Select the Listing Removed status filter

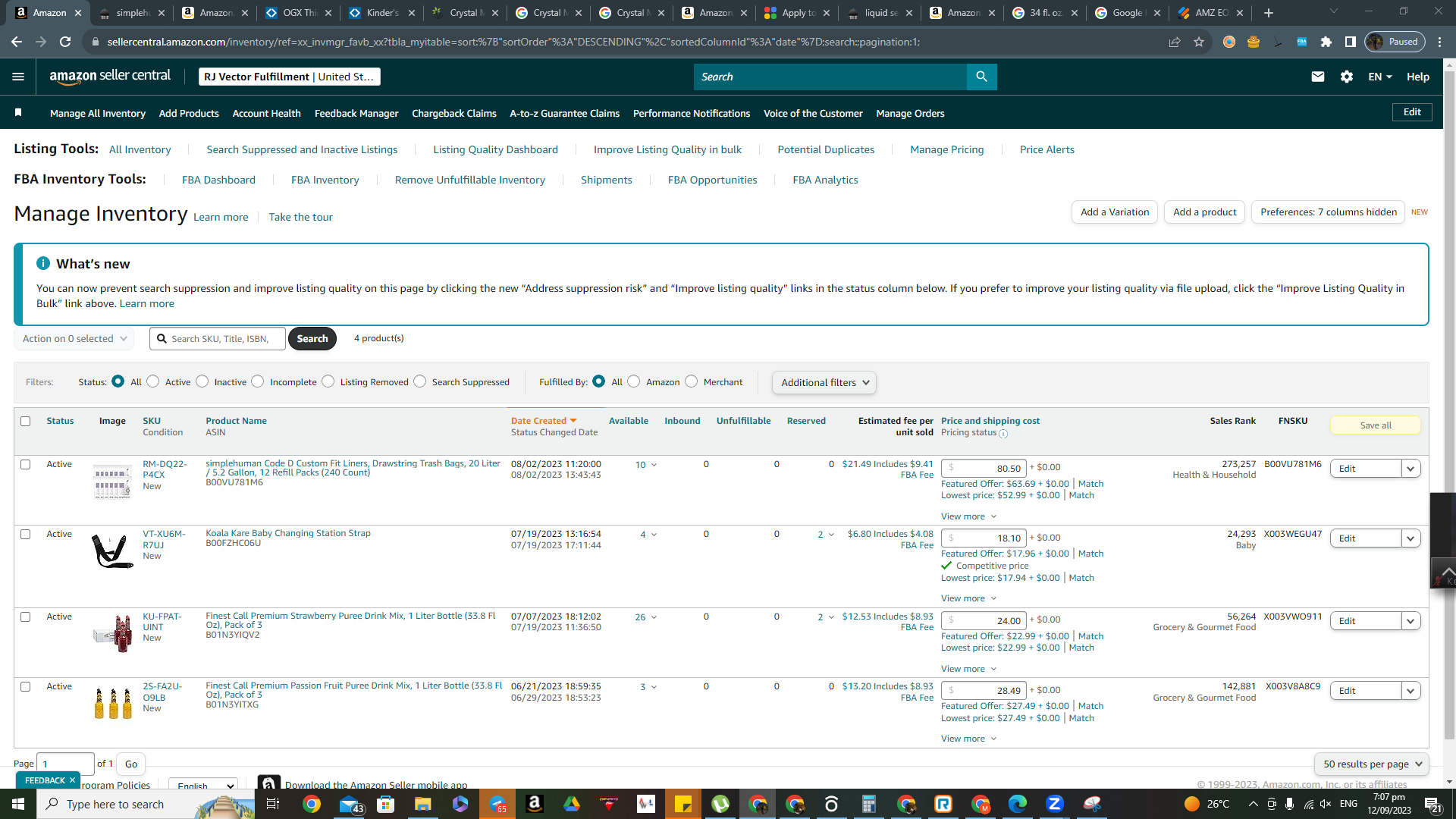click(x=328, y=381)
